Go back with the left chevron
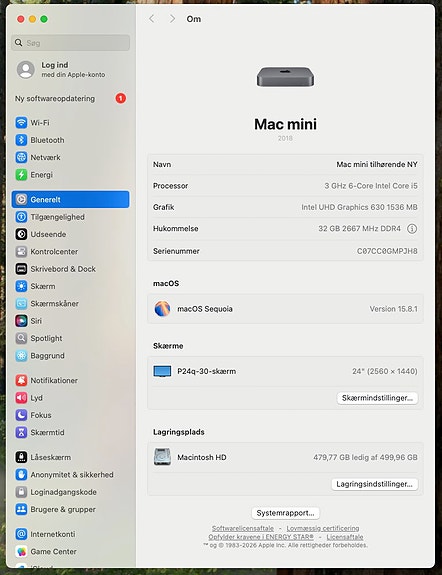This screenshot has width=442, height=575. (152, 19)
